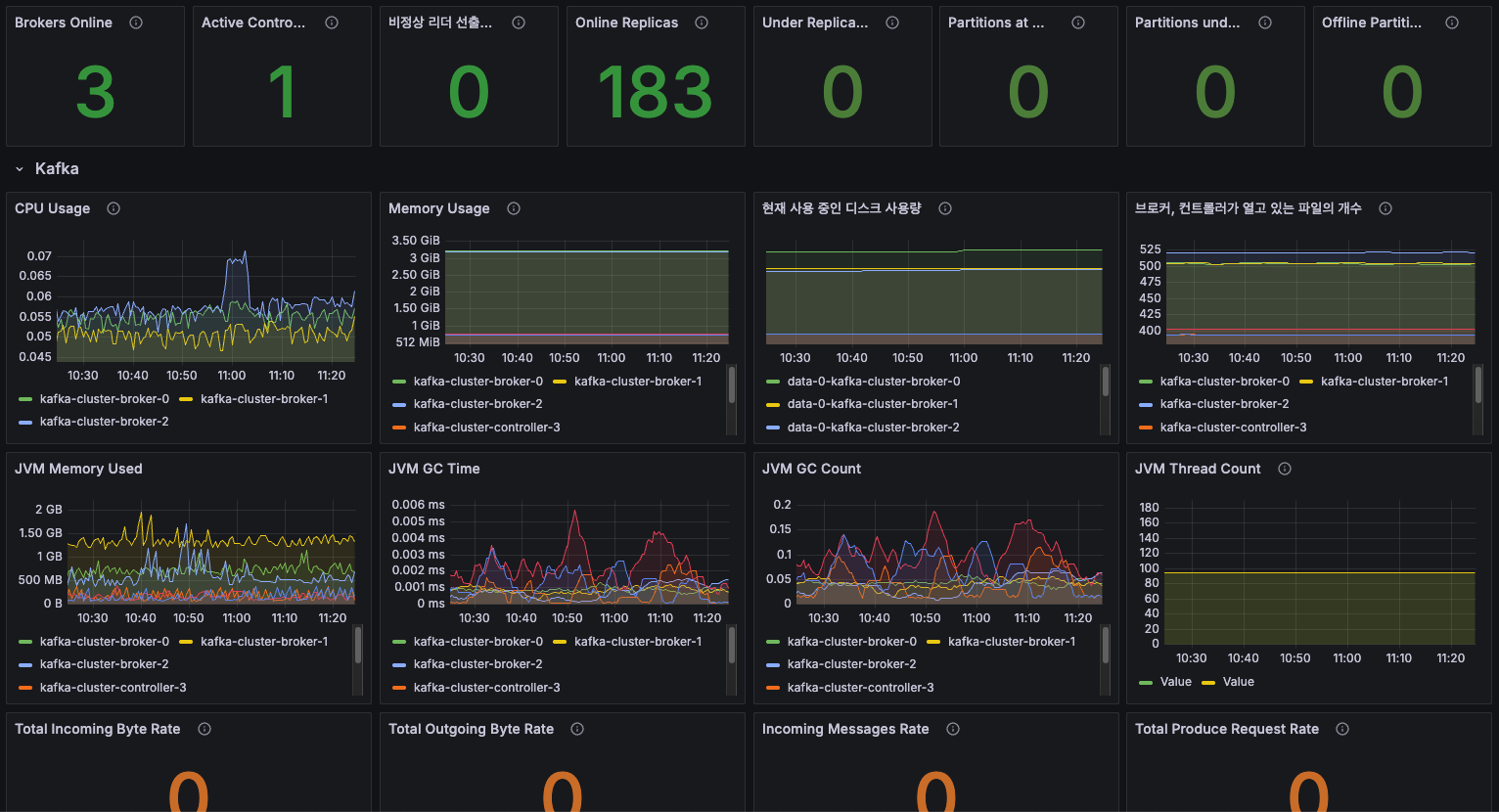The image size is (1499, 812).
Task: Click the info icon beside Partitions und...
Action: point(1265,23)
